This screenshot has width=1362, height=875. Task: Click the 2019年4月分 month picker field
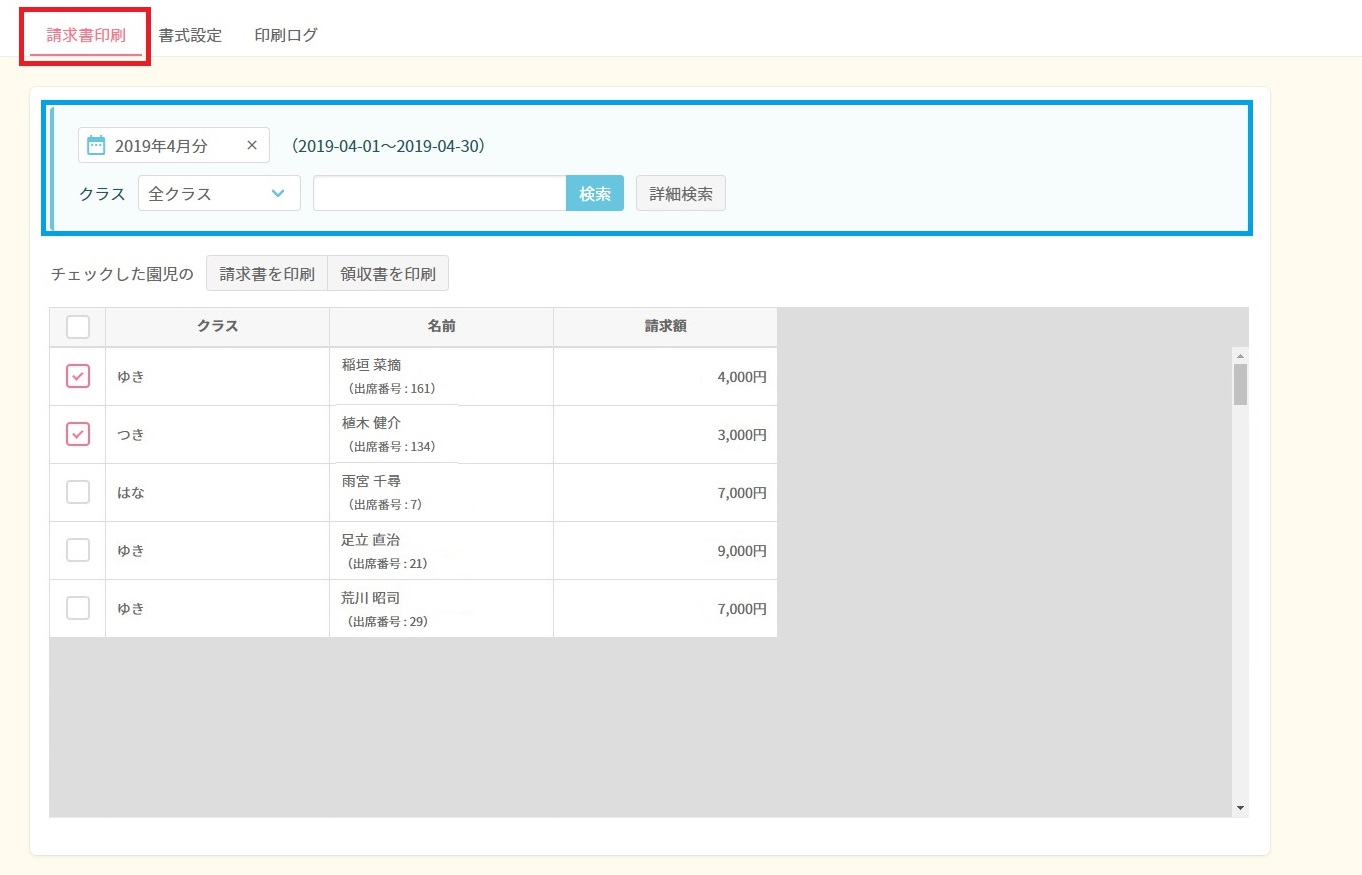click(174, 145)
